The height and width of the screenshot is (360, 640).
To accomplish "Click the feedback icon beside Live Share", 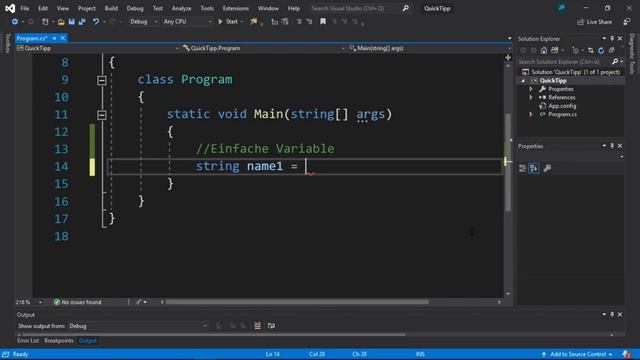I will [627, 22].
